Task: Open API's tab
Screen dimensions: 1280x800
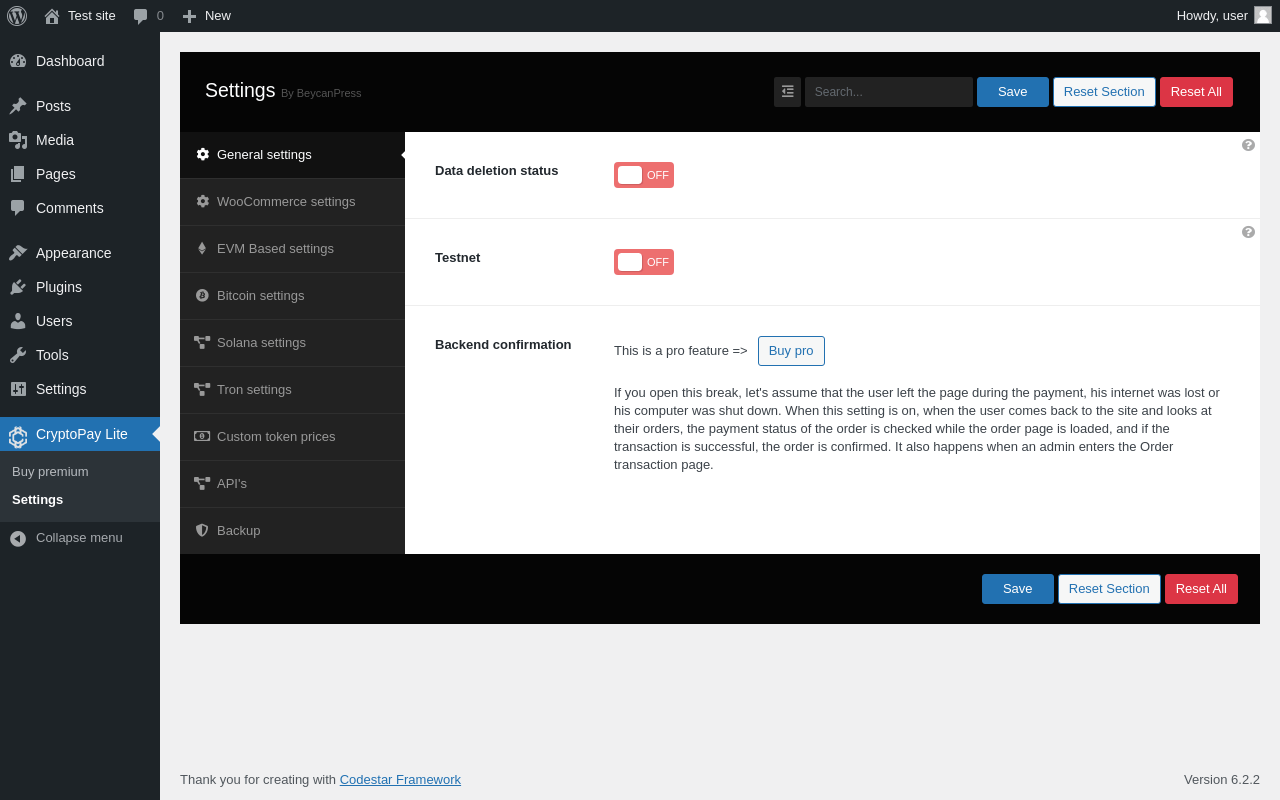Action: click(x=292, y=484)
